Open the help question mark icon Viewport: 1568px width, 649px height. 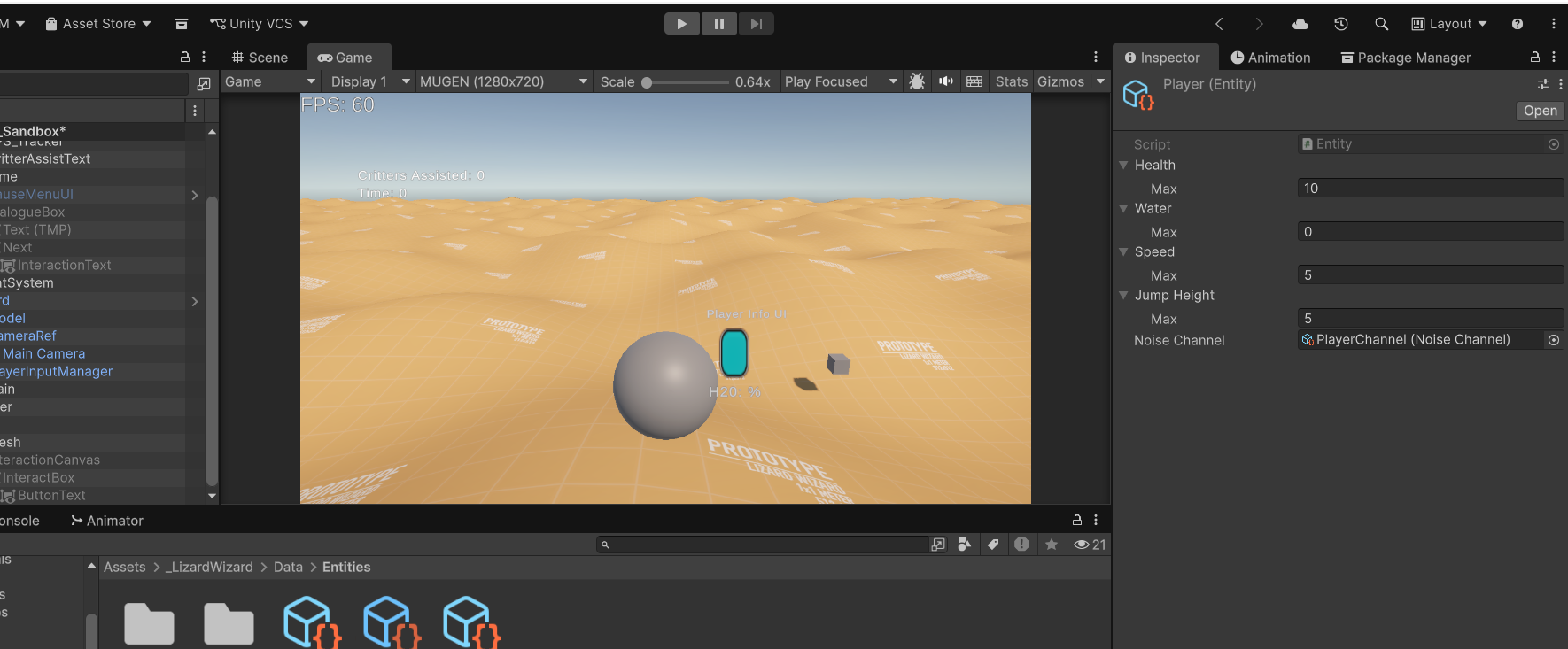coord(1518,24)
